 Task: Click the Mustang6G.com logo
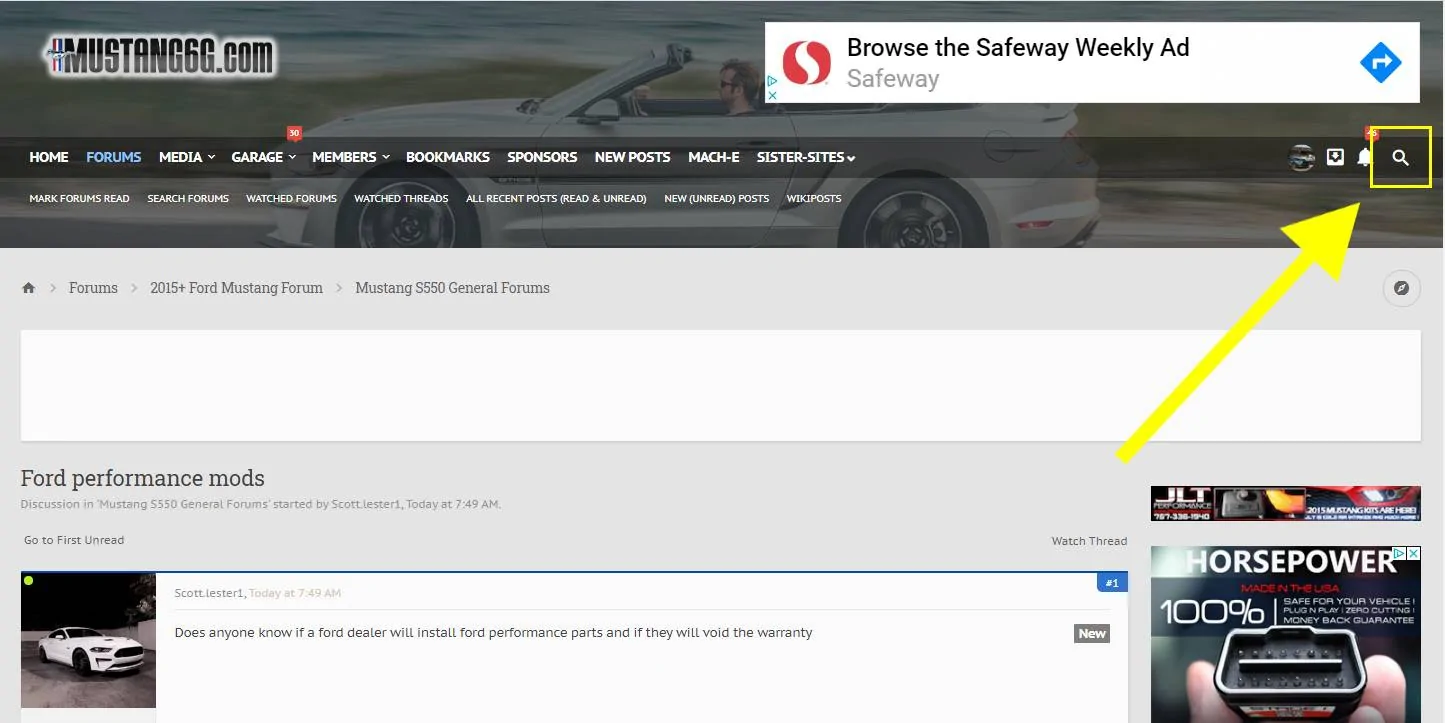click(160, 57)
